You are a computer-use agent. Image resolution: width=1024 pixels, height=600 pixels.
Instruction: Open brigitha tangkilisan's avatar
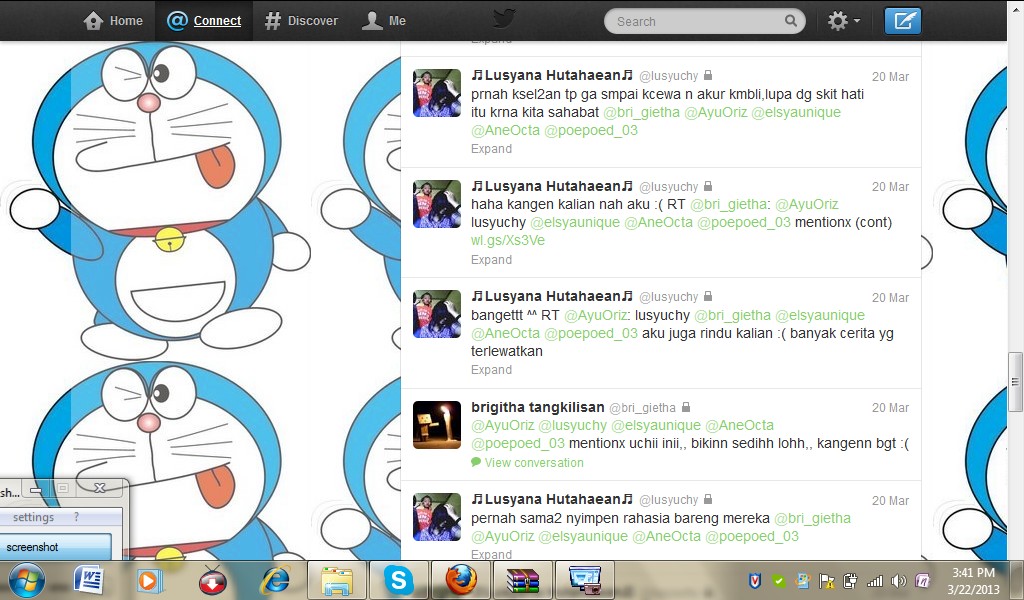437,425
